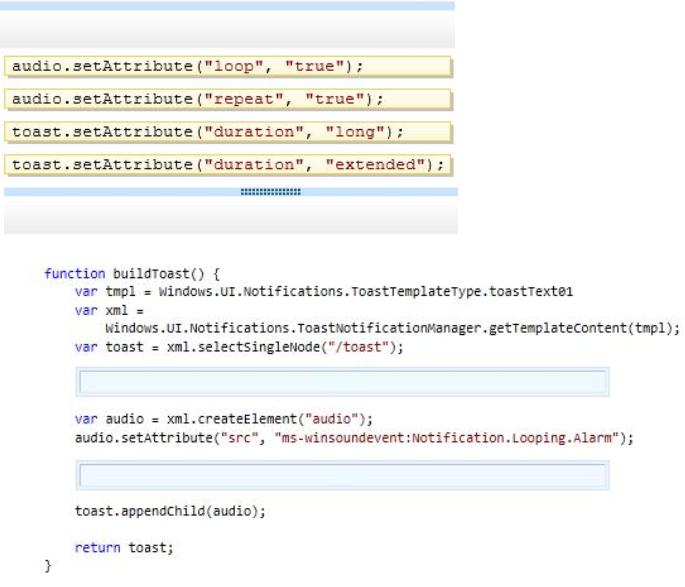Click the xml.selectSingleNode("/toast") line
Viewport: 685px width, 587px height.
(239, 348)
